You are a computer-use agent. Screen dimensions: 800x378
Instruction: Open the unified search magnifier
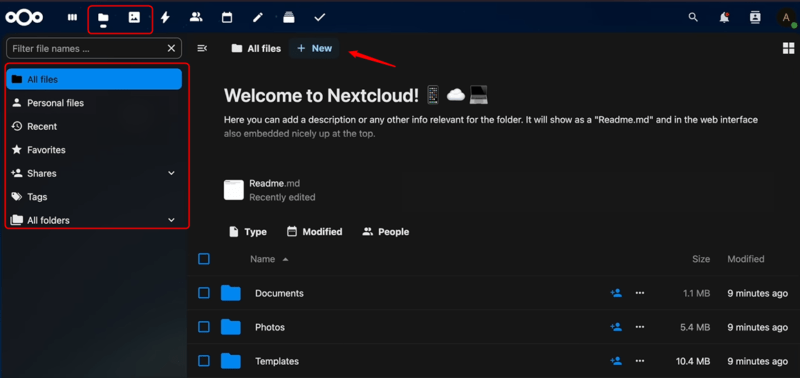pyautogui.click(x=693, y=17)
